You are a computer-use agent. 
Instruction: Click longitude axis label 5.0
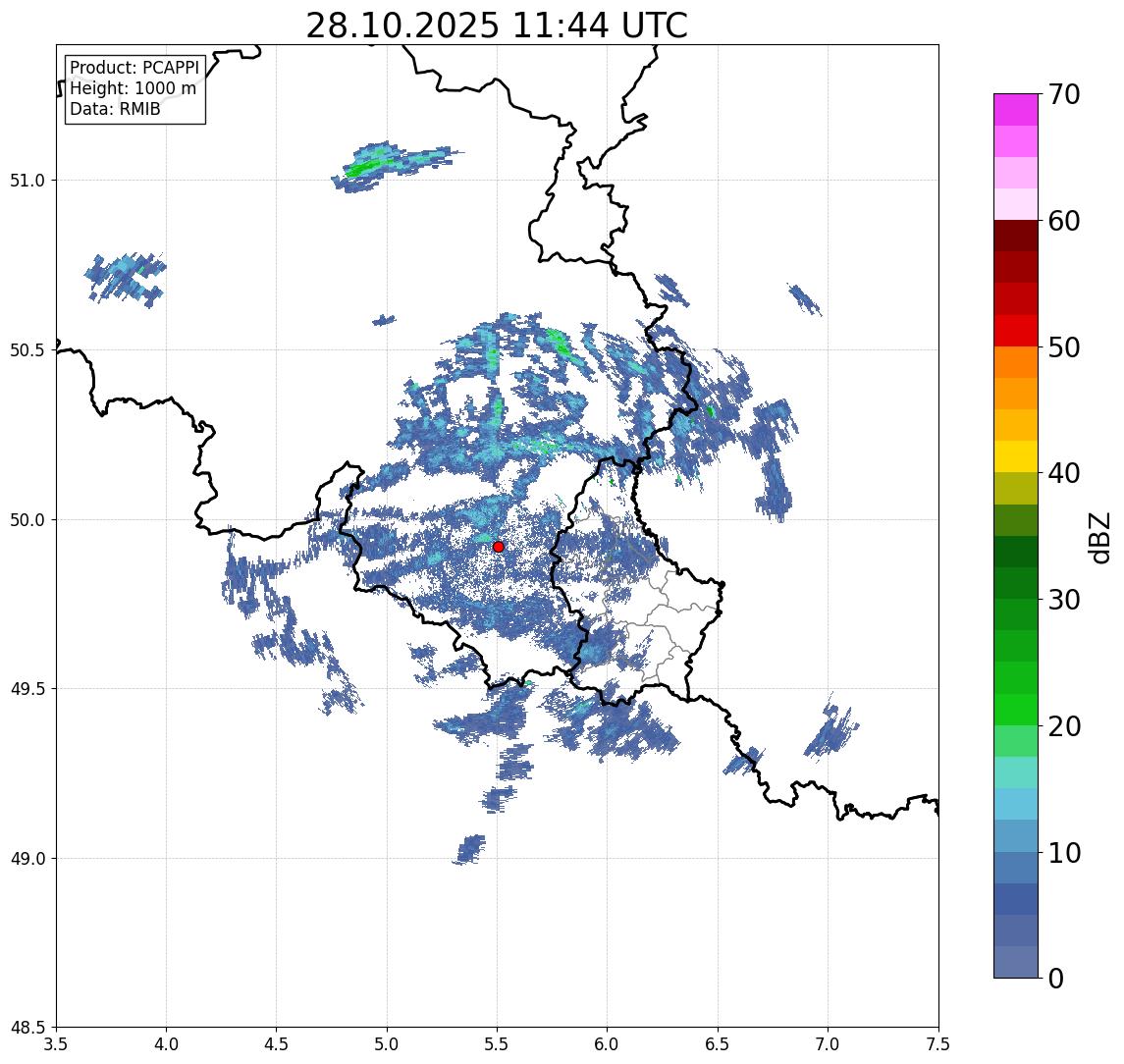(x=387, y=1044)
